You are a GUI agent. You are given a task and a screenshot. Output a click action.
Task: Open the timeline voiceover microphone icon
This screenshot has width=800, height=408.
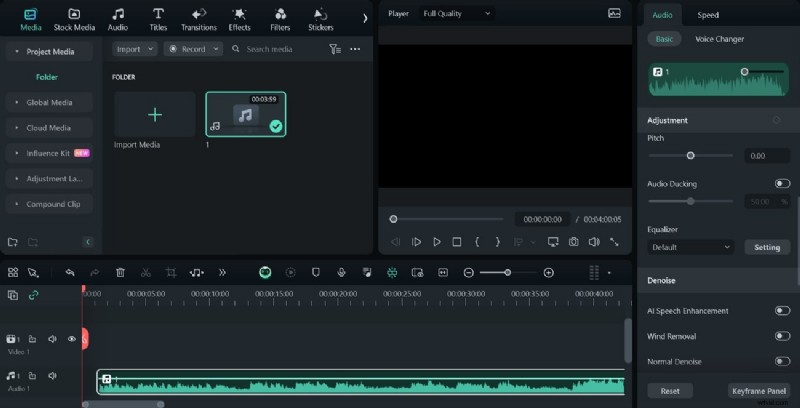[341, 273]
